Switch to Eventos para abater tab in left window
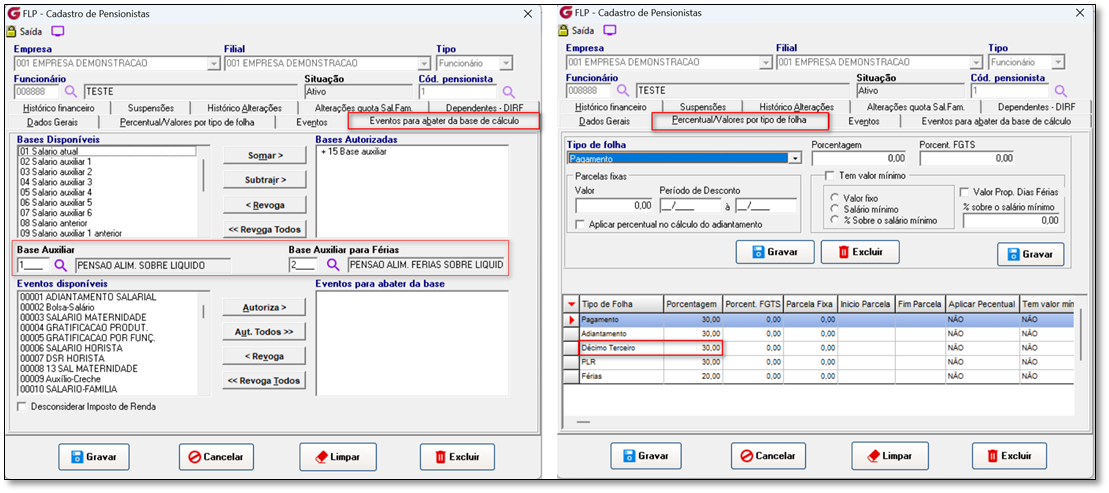Image resolution: width=1109 pixels, height=493 pixels. pyautogui.click(x=444, y=121)
